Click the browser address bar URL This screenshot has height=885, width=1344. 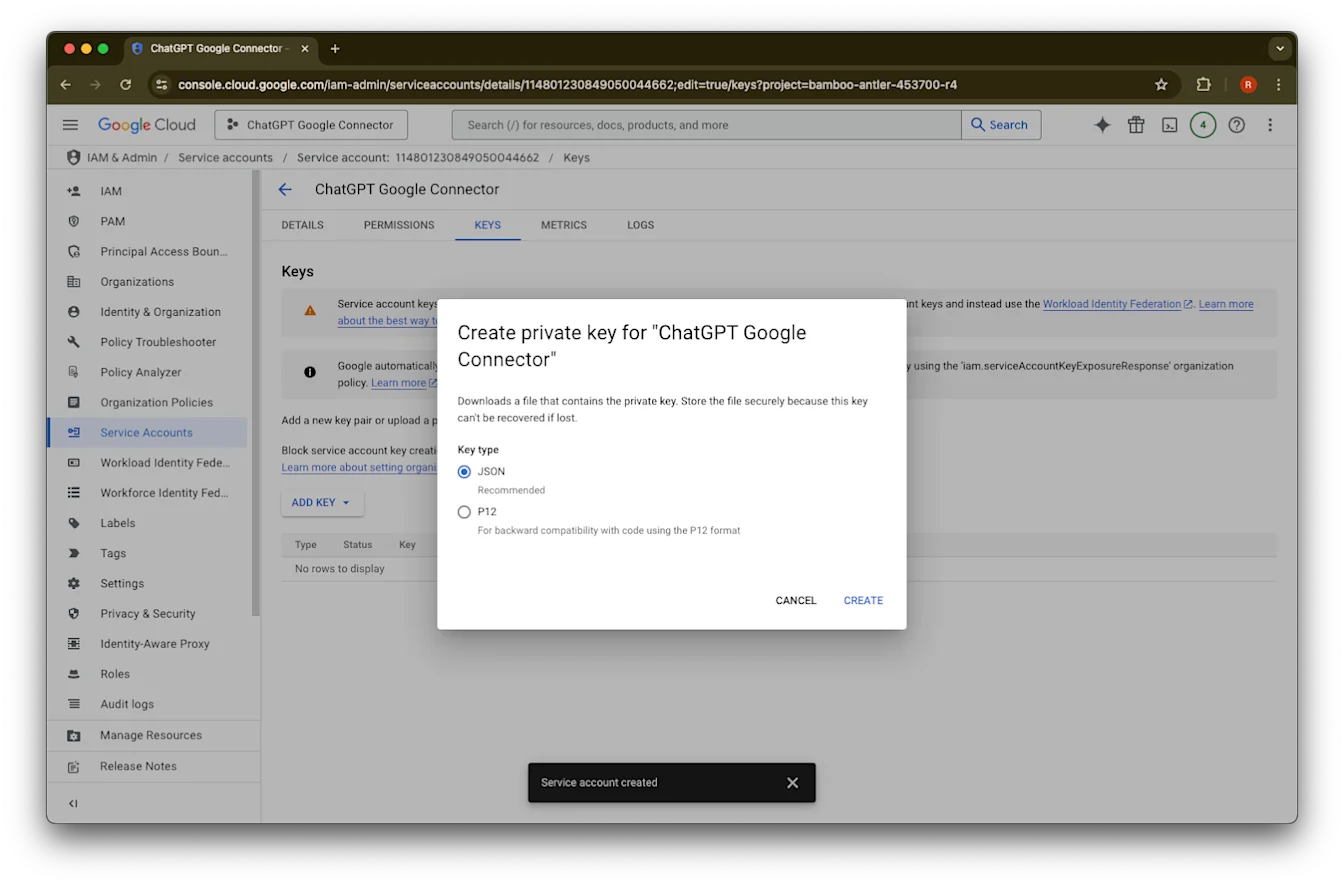pyautogui.click(x=567, y=85)
